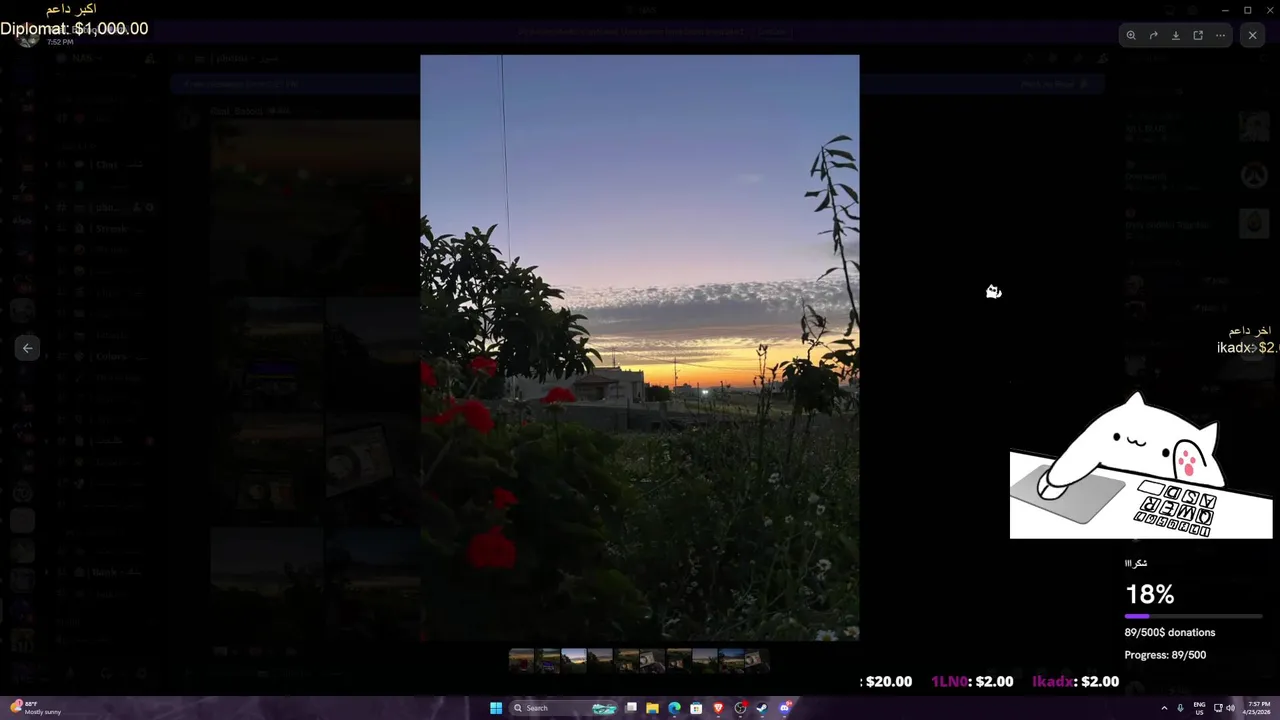
Task: Click the "1LN0: $2.00" ticker text
Action: pyautogui.click(x=972, y=681)
